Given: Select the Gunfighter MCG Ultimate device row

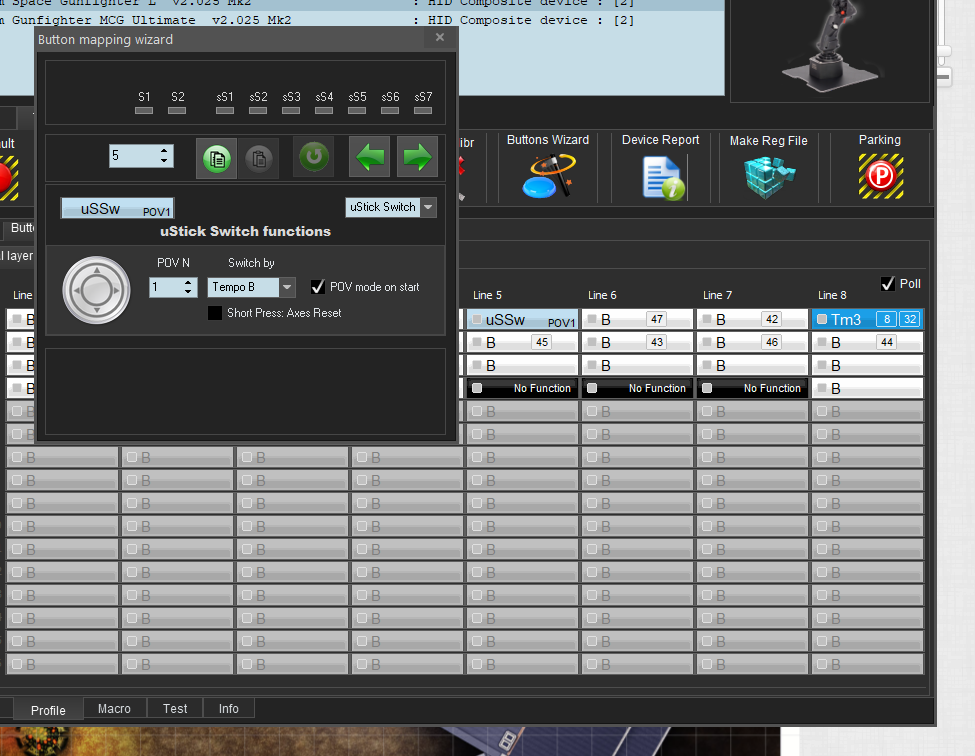Looking at the screenshot, I should click(x=362, y=20).
